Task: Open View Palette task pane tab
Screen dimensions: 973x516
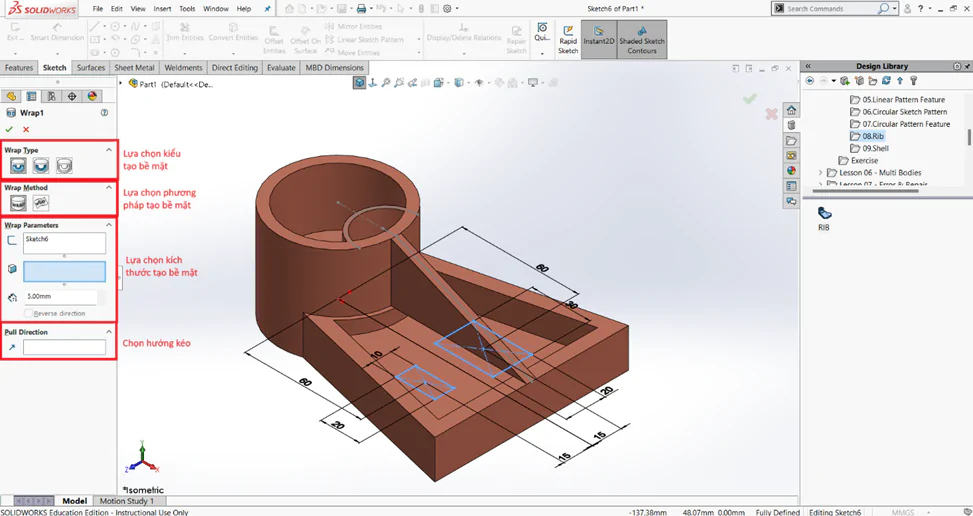Action: pos(791,156)
